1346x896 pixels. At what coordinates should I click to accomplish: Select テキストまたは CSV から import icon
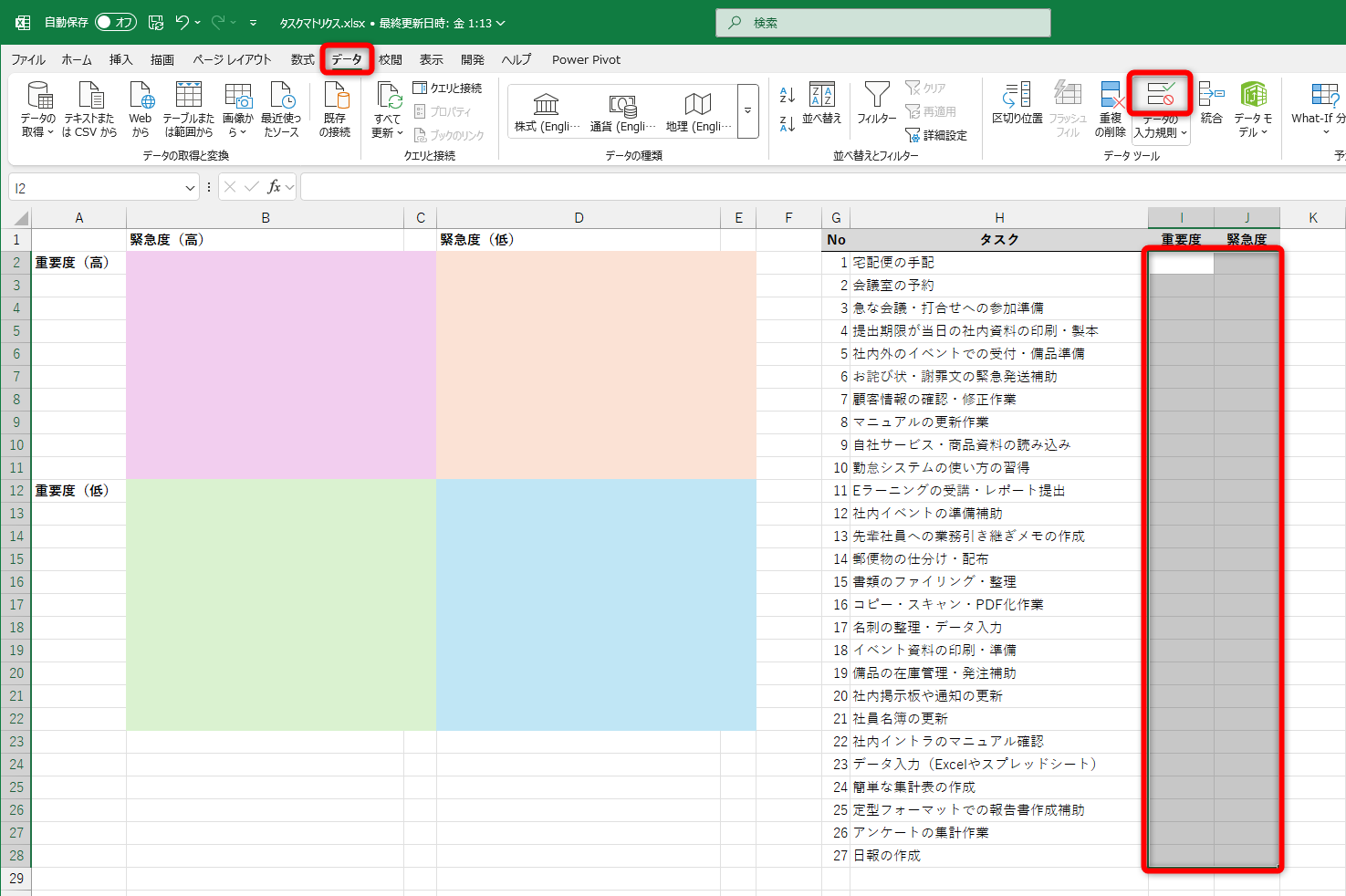click(x=89, y=109)
